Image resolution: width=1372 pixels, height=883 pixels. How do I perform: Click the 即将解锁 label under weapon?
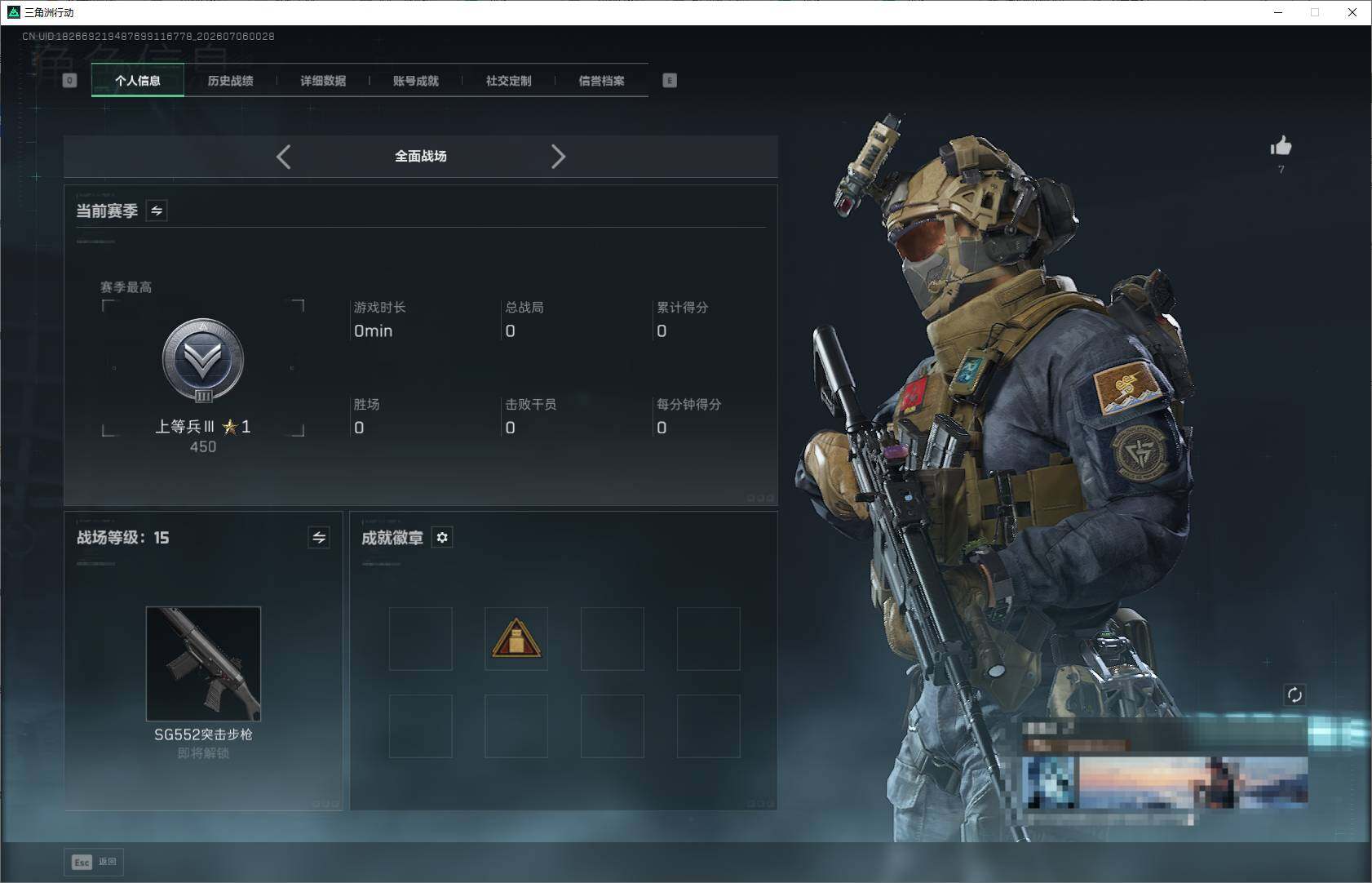[203, 752]
